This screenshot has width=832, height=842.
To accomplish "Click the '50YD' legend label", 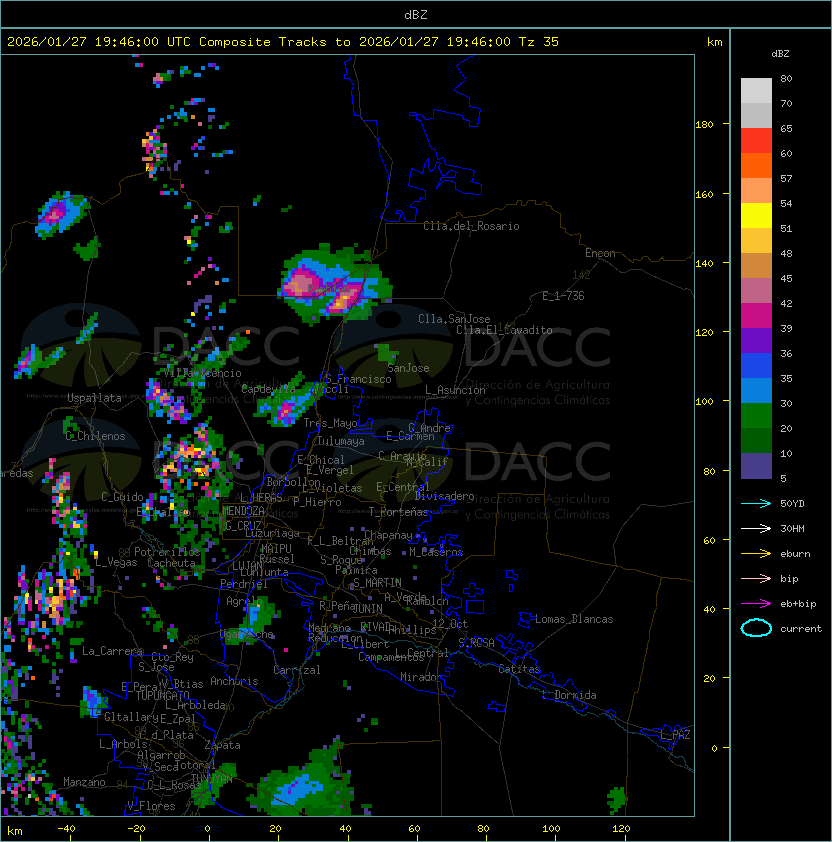I will tap(792, 503).
